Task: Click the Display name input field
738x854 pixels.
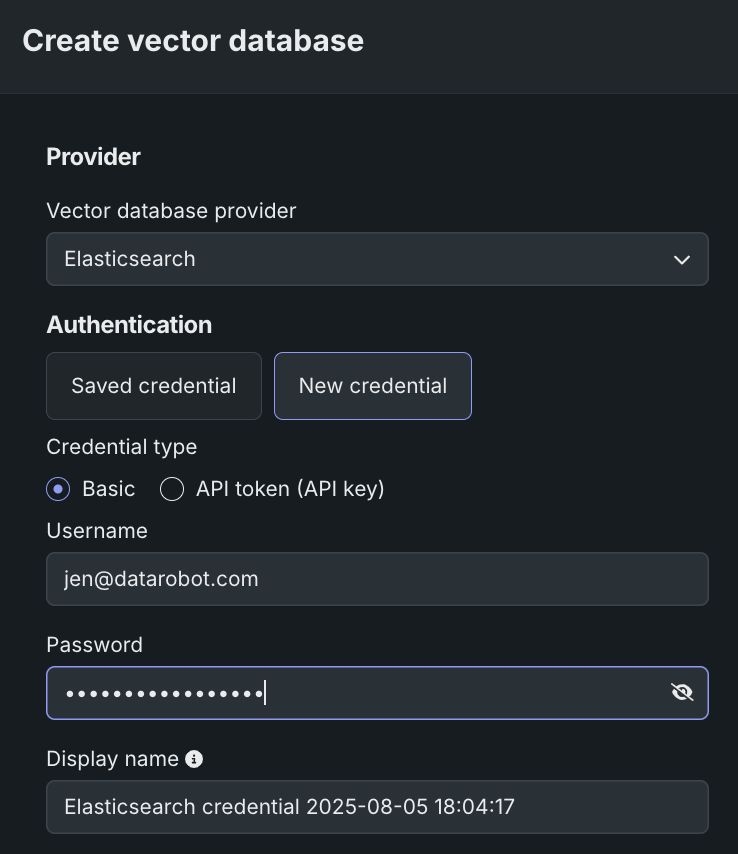Action: 377,807
